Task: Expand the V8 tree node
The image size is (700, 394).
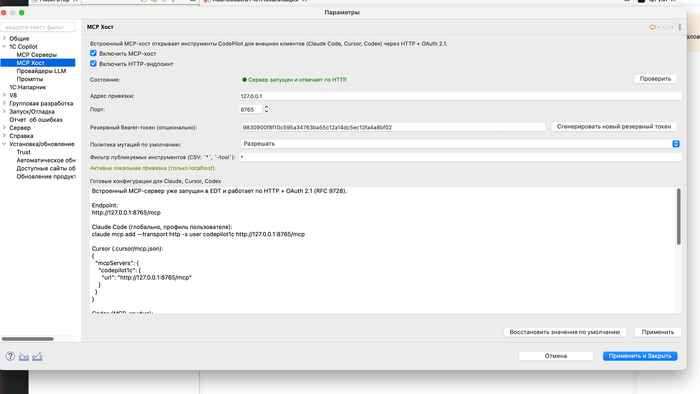Action: [4, 95]
